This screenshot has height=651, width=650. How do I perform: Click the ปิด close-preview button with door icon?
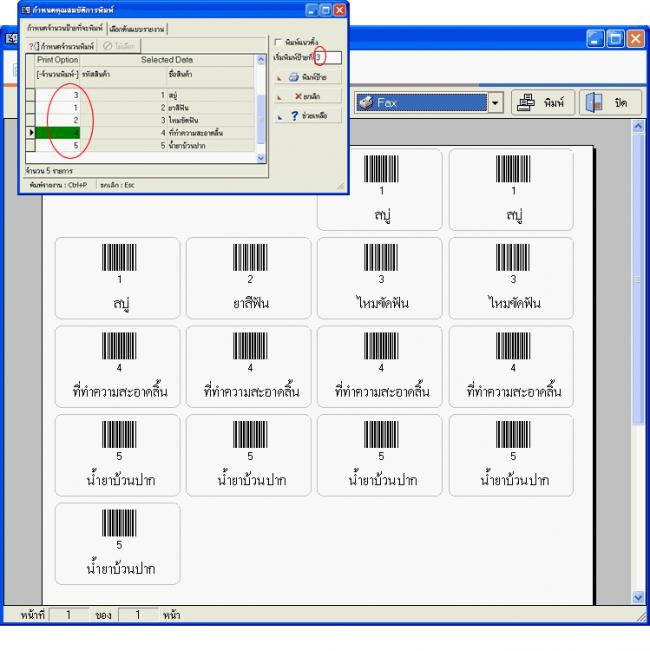(610, 103)
